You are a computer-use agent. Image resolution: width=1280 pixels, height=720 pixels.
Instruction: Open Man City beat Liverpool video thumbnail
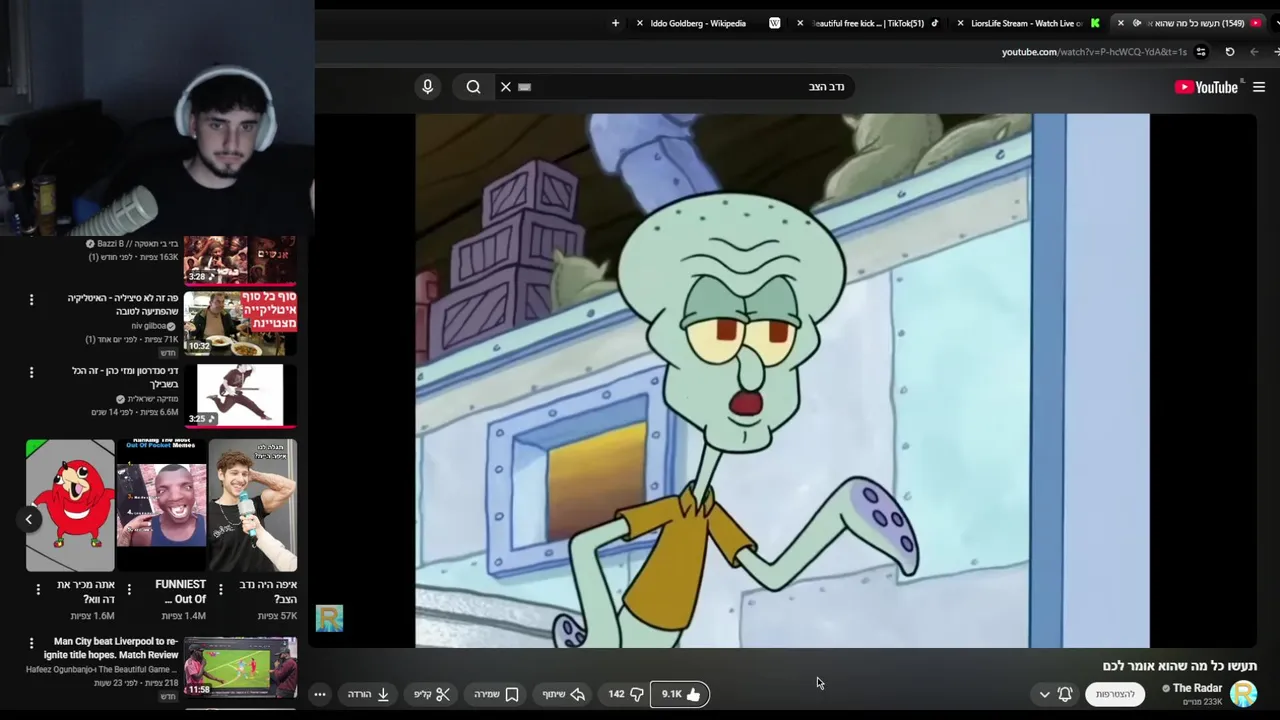point(240,667)
